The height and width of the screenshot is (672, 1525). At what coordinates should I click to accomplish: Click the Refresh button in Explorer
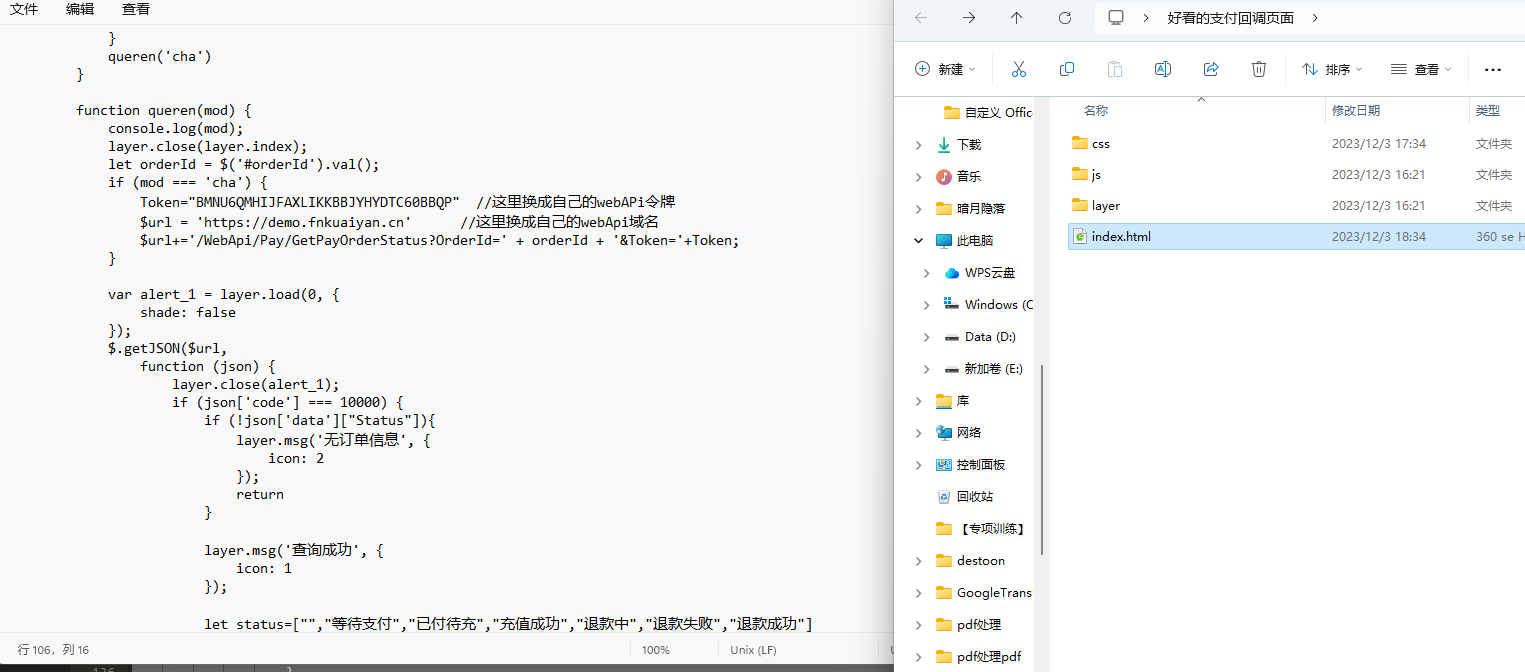click(1065, 18)
